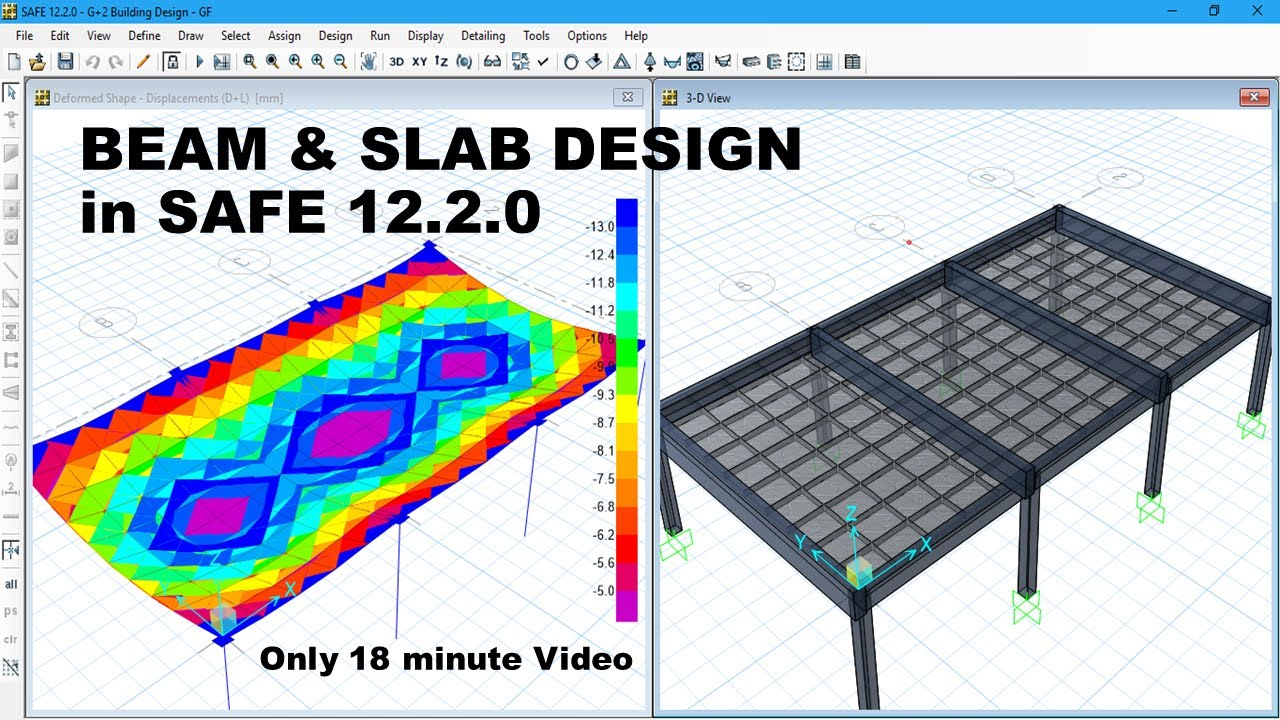The width and height of the screenshot is (1280, 720).
Task: Click the New Model icon
Action: (x=14, y=62)
